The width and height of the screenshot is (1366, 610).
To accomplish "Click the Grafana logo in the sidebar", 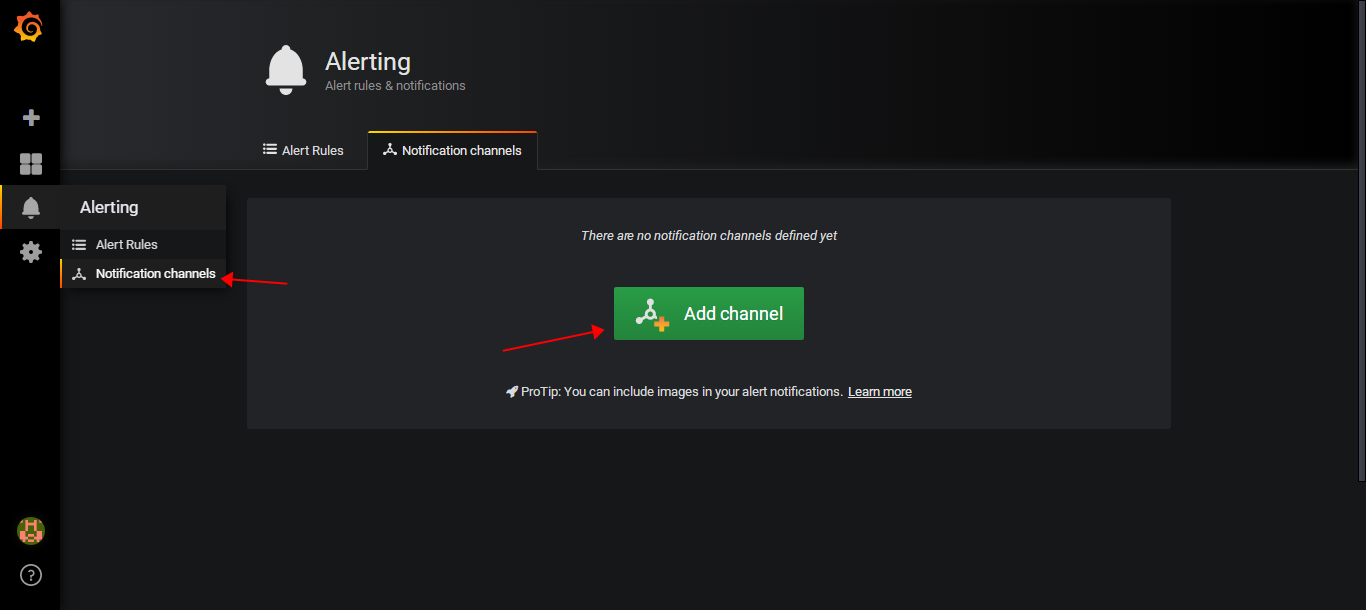I will pos(29,27).
